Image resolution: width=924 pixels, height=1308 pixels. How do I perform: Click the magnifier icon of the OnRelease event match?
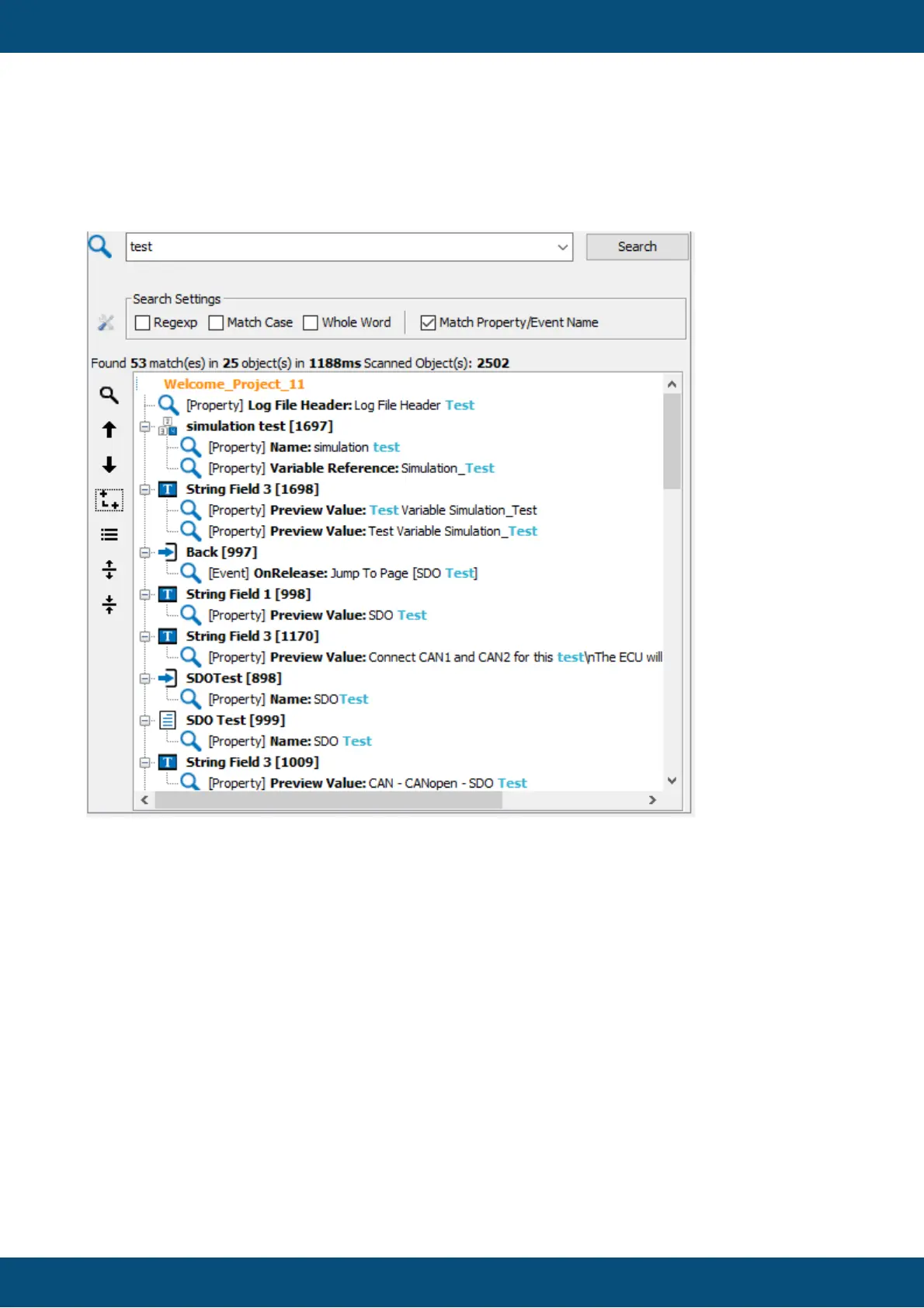[191, 572]
